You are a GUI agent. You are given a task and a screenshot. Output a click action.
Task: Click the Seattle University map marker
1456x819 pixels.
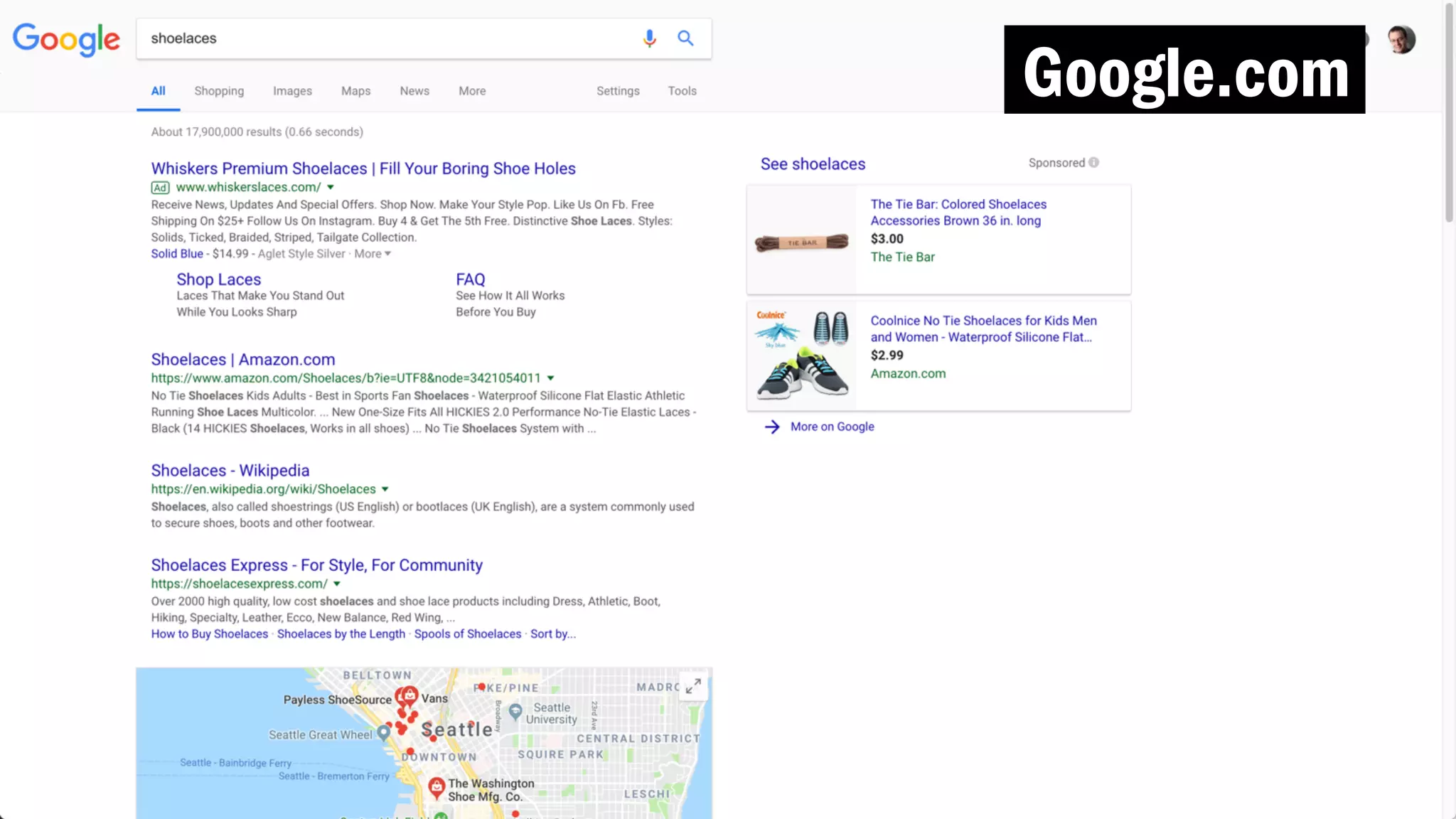(516, 710)
